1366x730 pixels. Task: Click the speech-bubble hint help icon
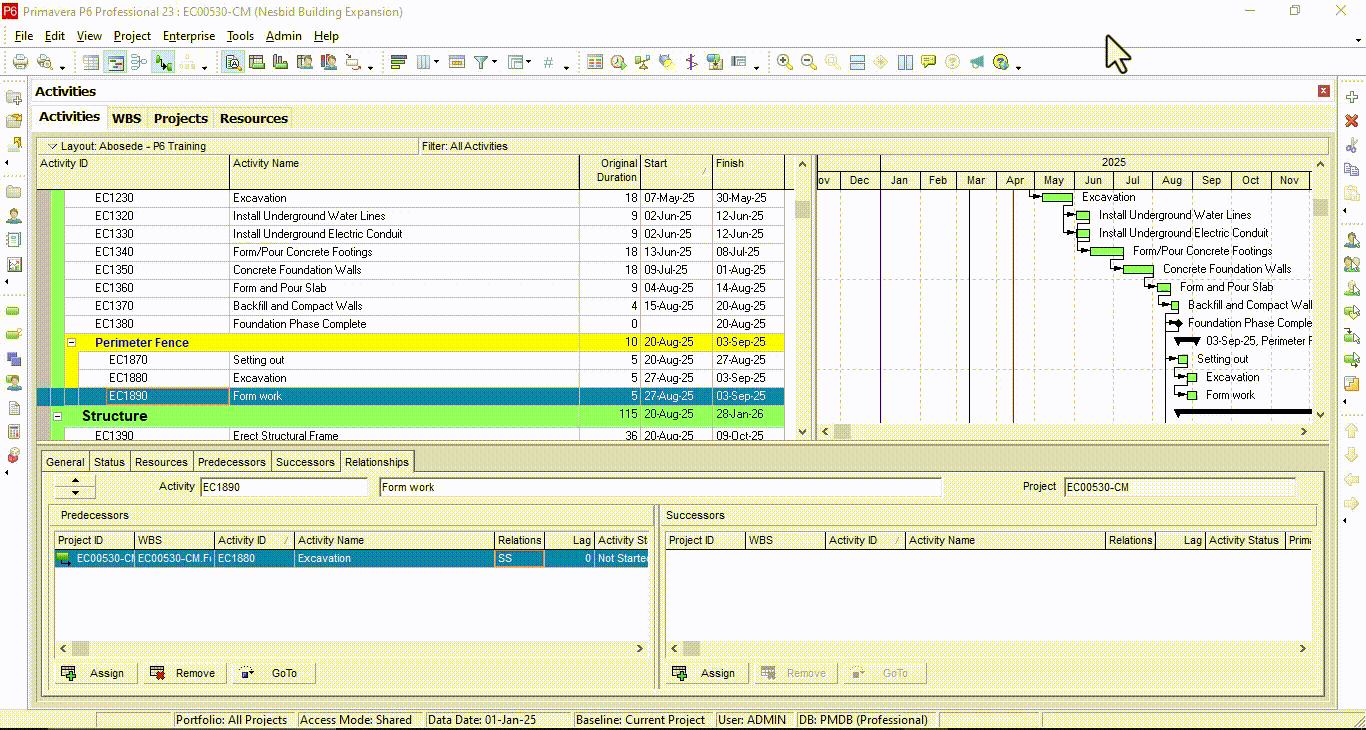929,62
